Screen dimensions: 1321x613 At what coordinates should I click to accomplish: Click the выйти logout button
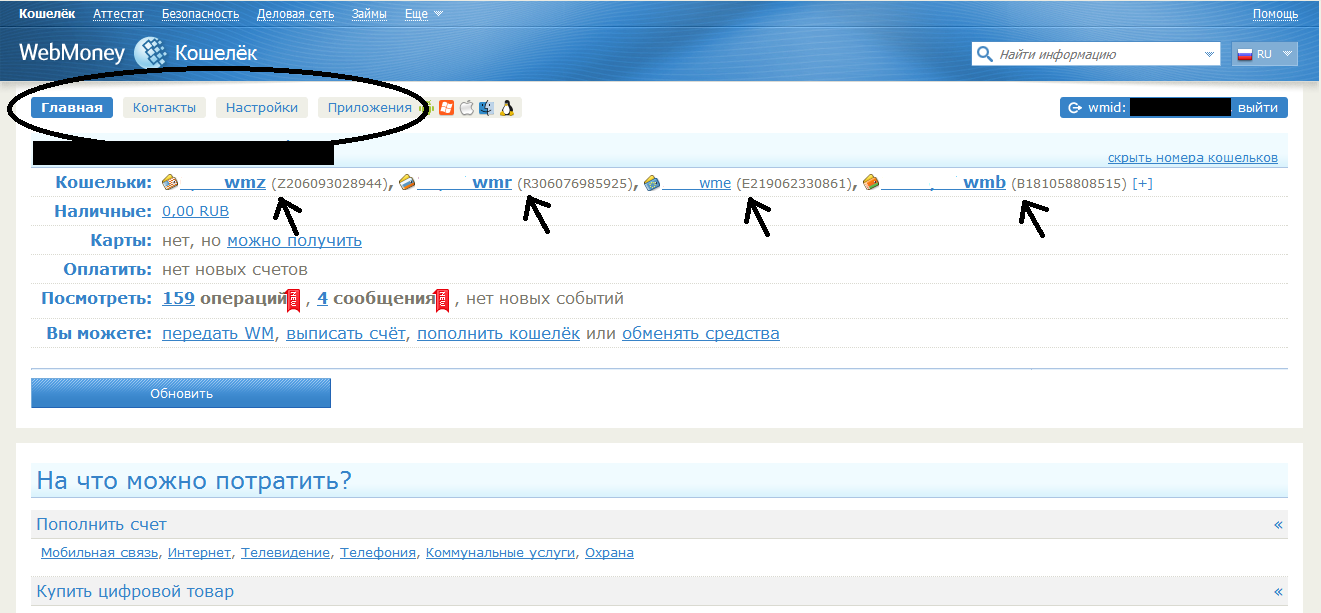coord(1258,108)
